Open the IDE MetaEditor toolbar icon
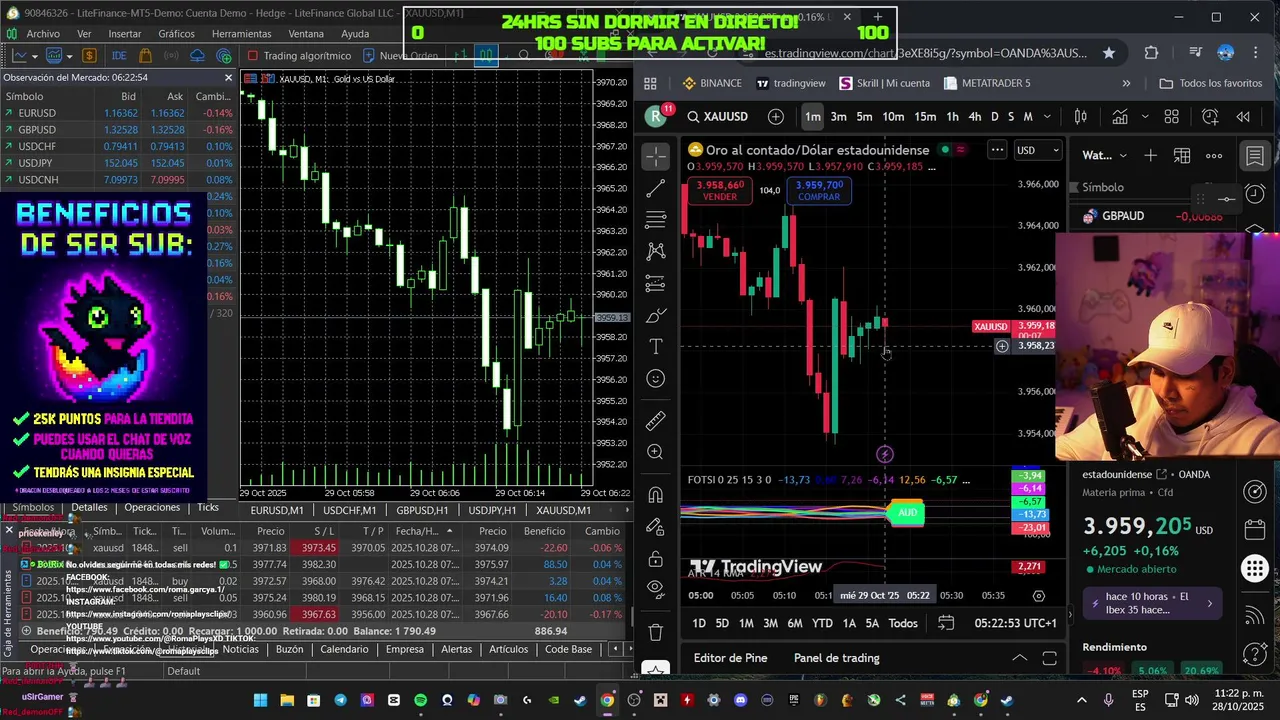This screenshot has height=720, width=1280. [119, 56]
